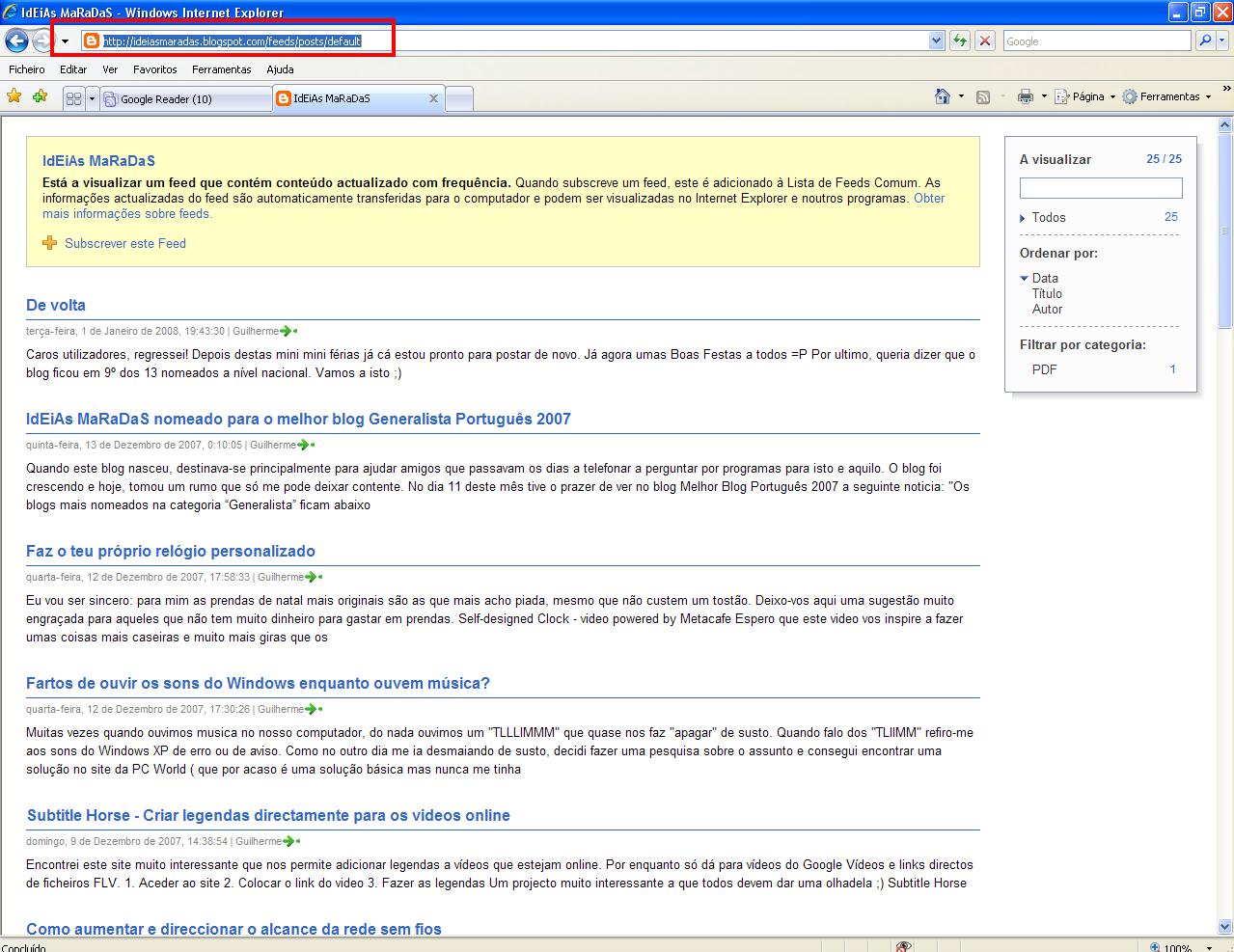The height and width of the screenshot is (952, 1234).
Task: Open the Página toolbar menu
Action: pos(1084,96)
